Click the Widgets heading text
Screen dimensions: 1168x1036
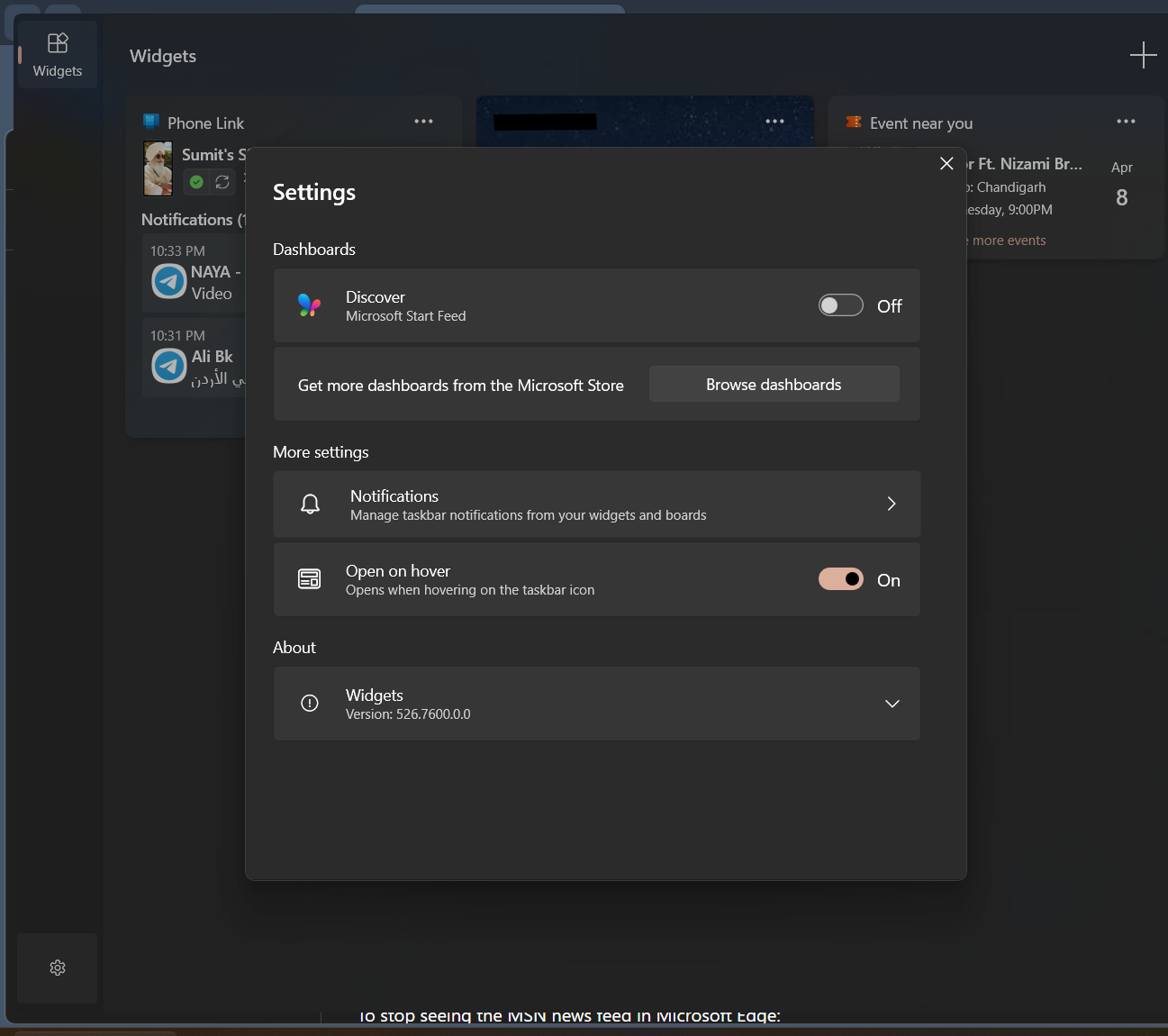coord(163,56)
